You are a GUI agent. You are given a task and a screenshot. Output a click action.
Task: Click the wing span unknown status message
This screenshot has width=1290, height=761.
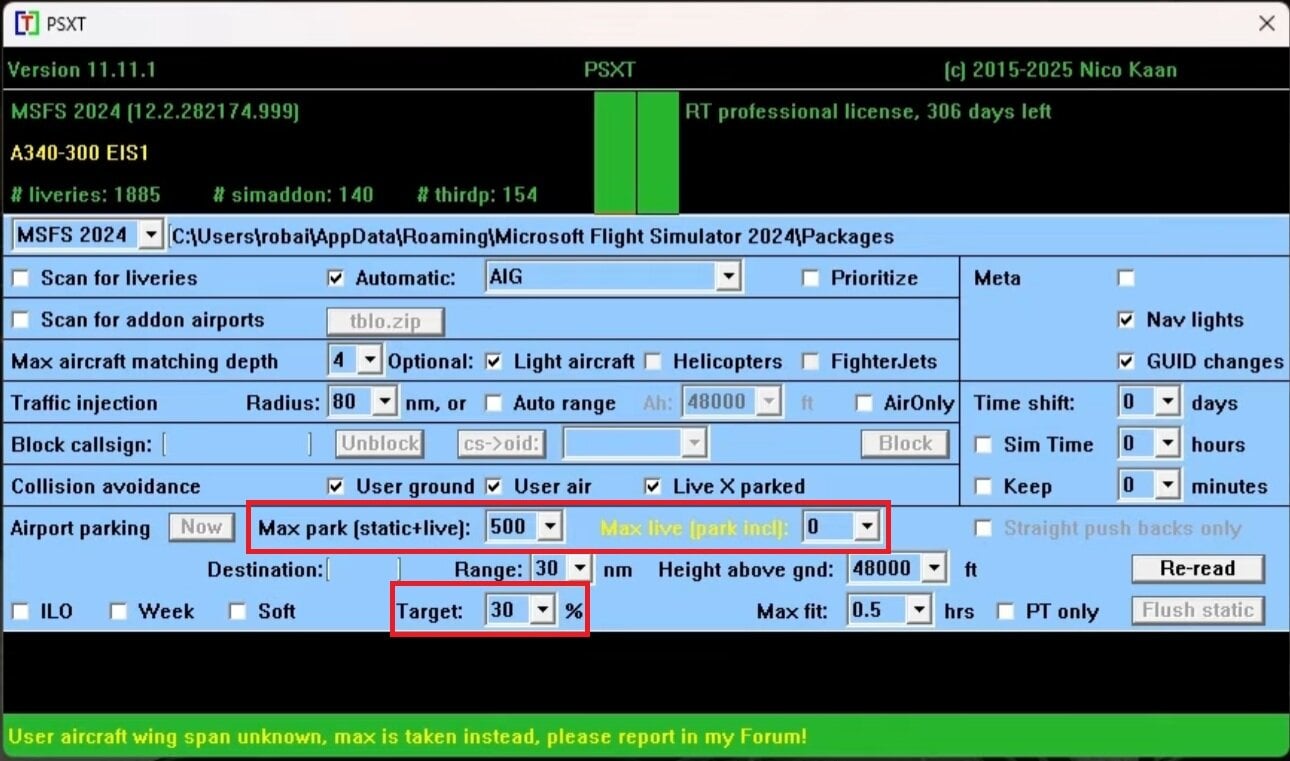[407, 738]
